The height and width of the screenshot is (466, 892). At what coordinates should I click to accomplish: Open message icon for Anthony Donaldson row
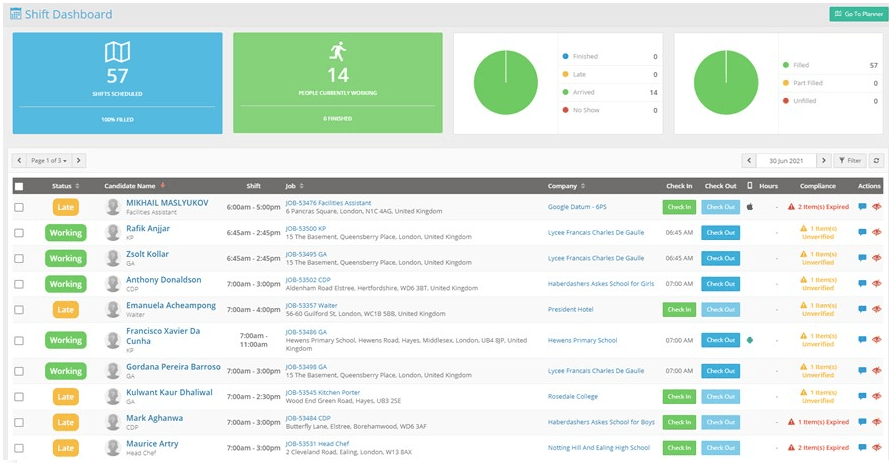pyautogui.click(x=862, y=283)
